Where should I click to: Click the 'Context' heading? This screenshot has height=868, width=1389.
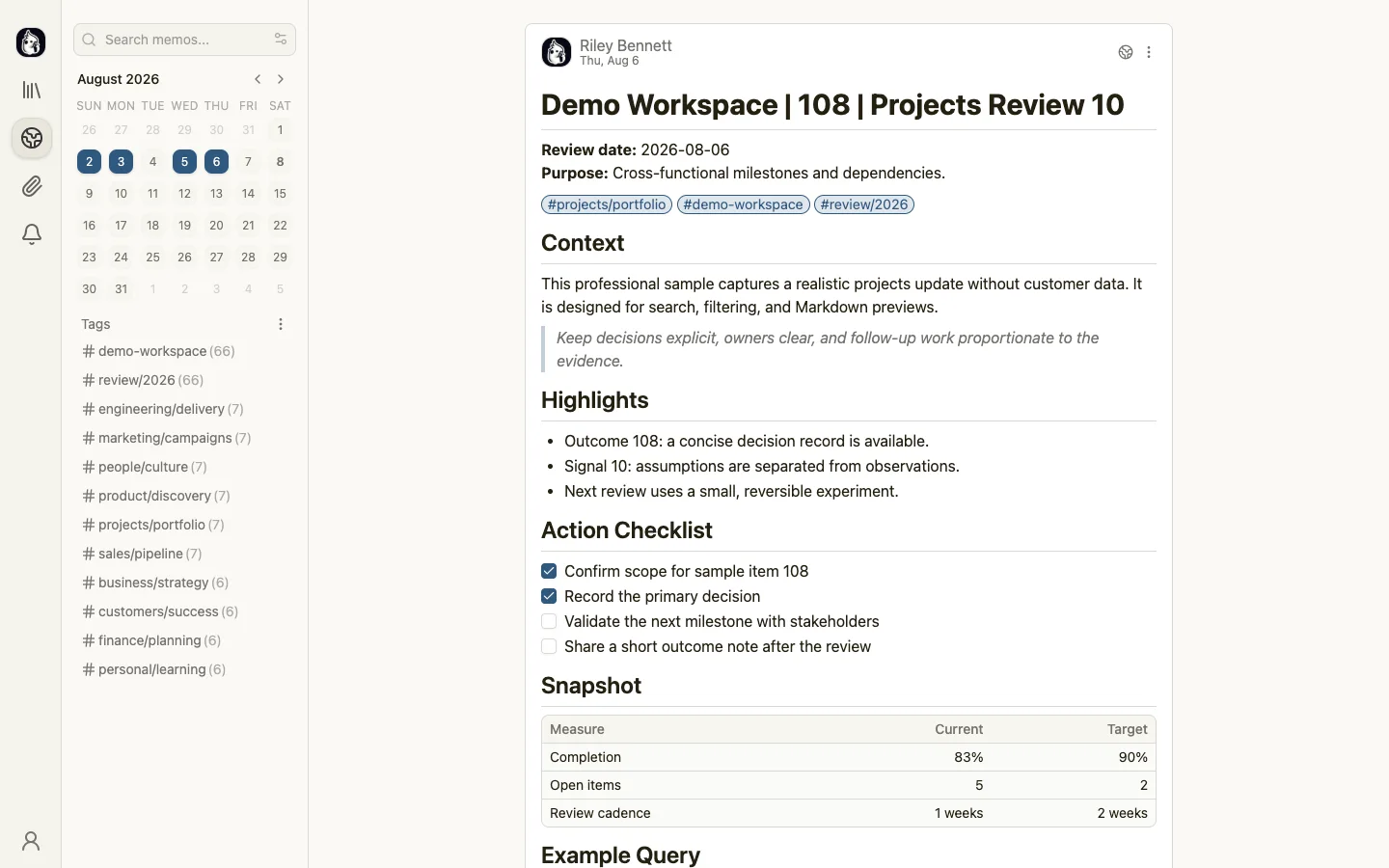[x=583, y=243]
